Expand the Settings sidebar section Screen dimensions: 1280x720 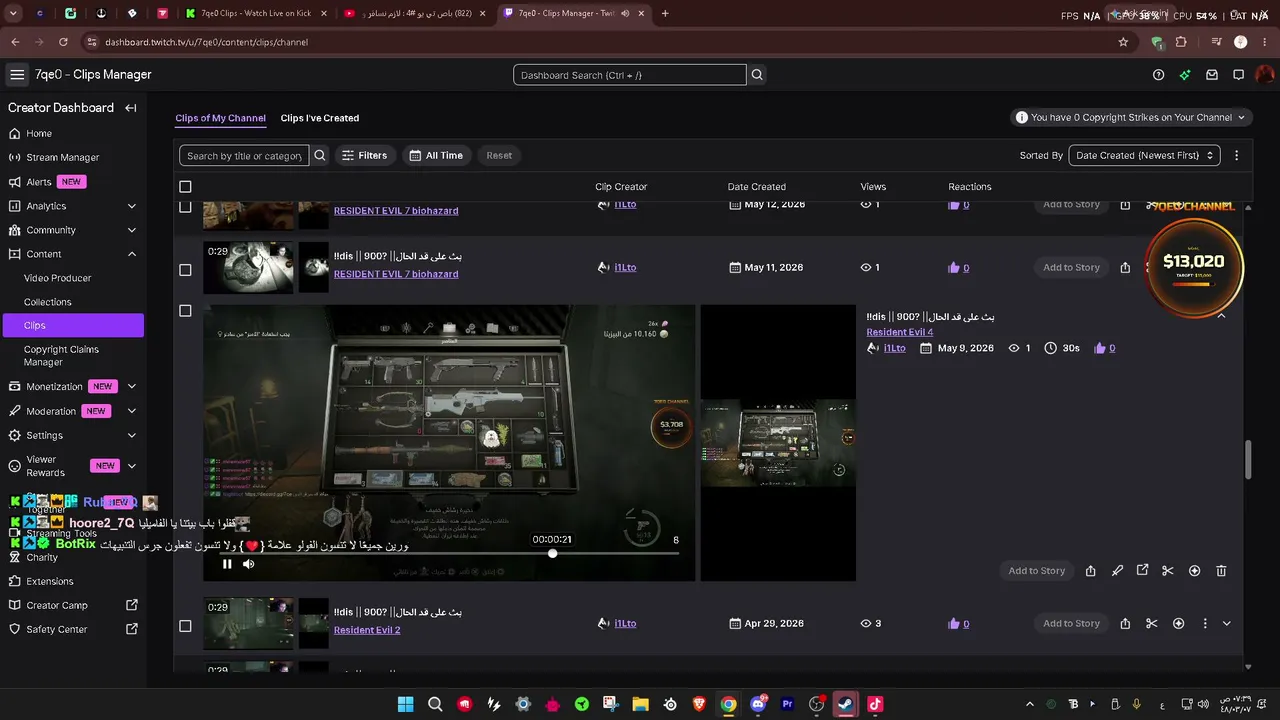[x=132, y=436]
